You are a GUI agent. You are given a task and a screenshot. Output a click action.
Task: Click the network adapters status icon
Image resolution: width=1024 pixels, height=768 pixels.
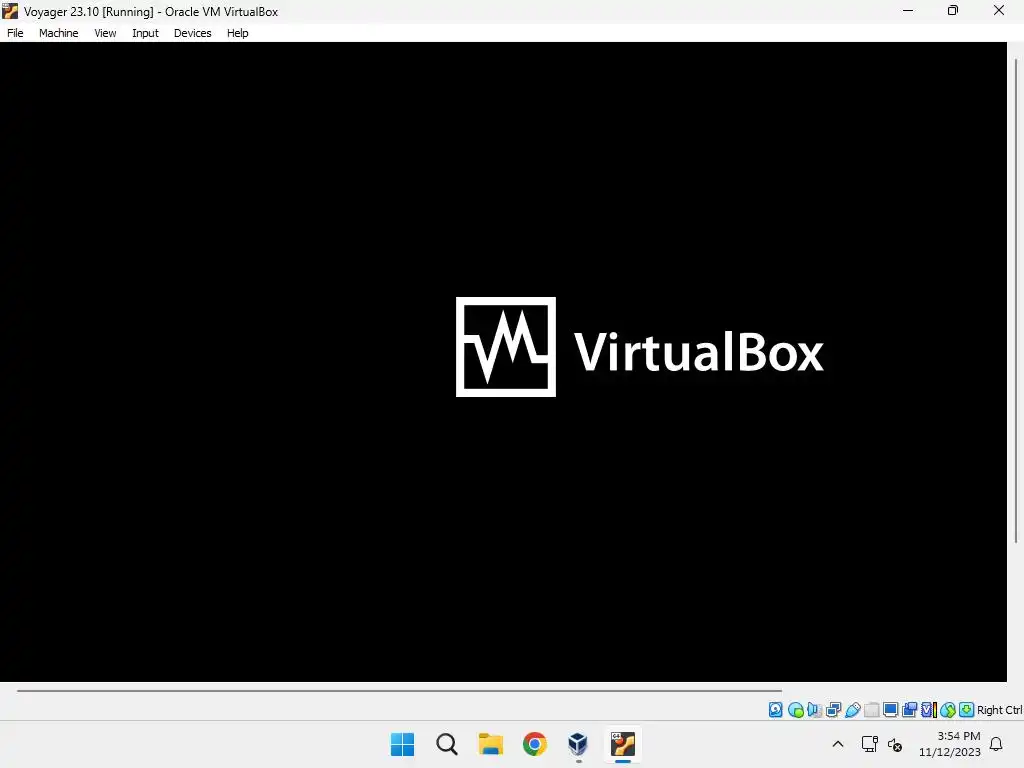(833, 710)
